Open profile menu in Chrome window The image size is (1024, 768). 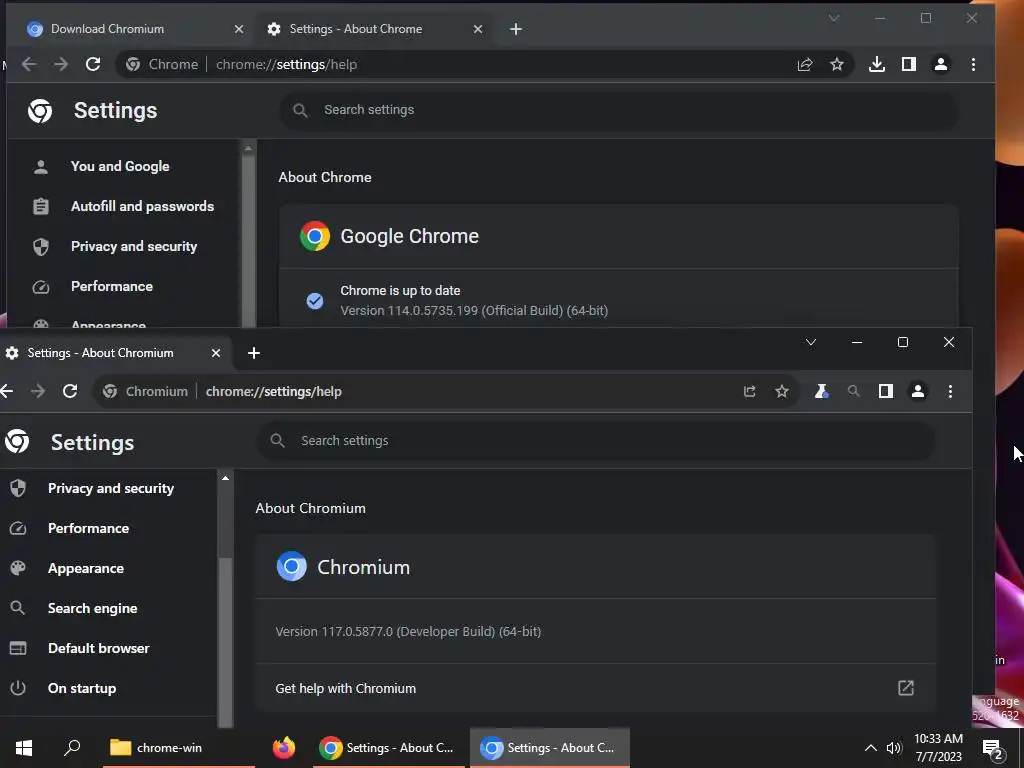(x=940, y=64)
